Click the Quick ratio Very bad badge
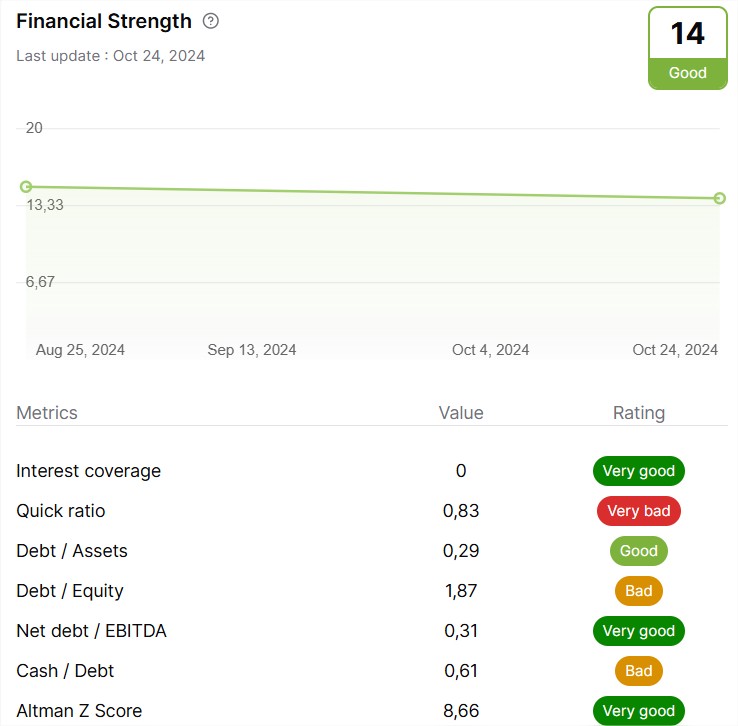Image resolution: width=738 pixels, height=726 pixels. [639, 511]
